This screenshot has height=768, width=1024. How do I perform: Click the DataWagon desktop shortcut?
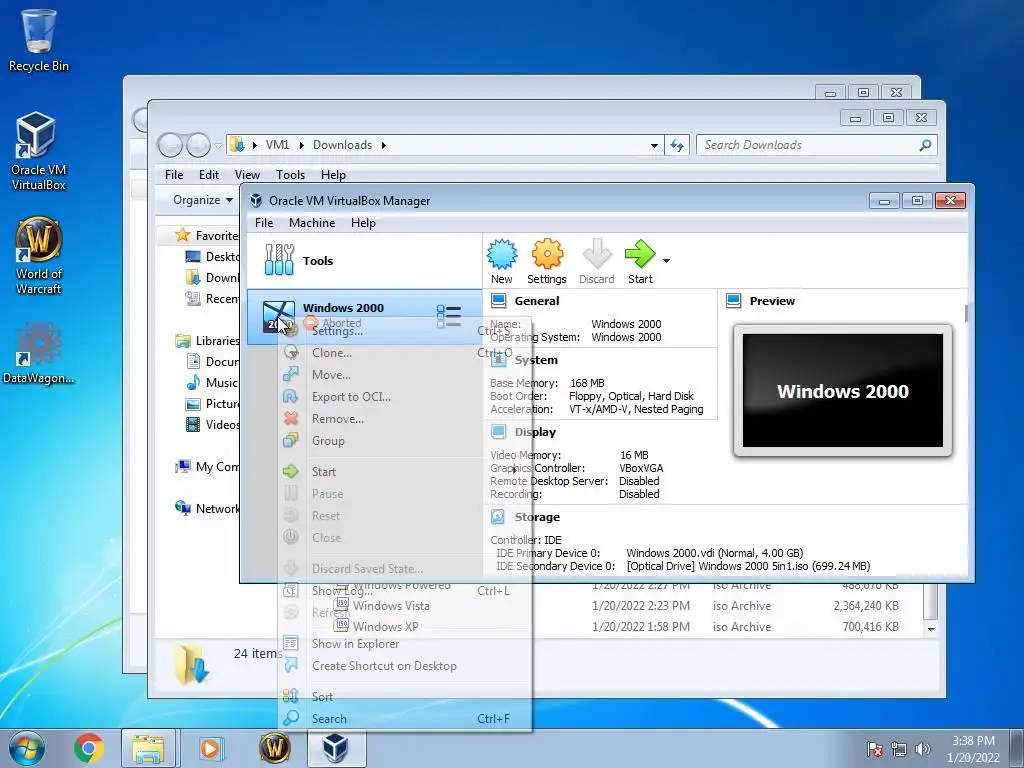pyautogui.click(x=39, y=353)
